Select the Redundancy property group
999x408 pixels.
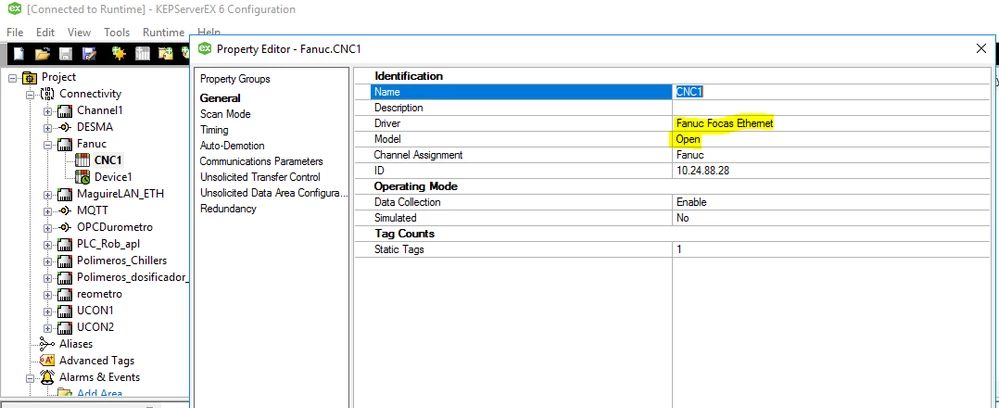[x=228, y=208]
